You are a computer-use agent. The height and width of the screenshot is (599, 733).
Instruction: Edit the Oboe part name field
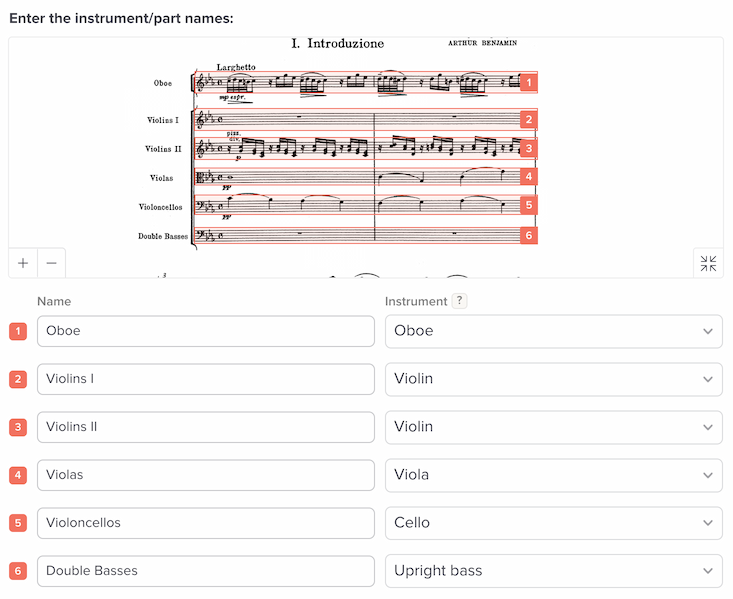point(206,331)
